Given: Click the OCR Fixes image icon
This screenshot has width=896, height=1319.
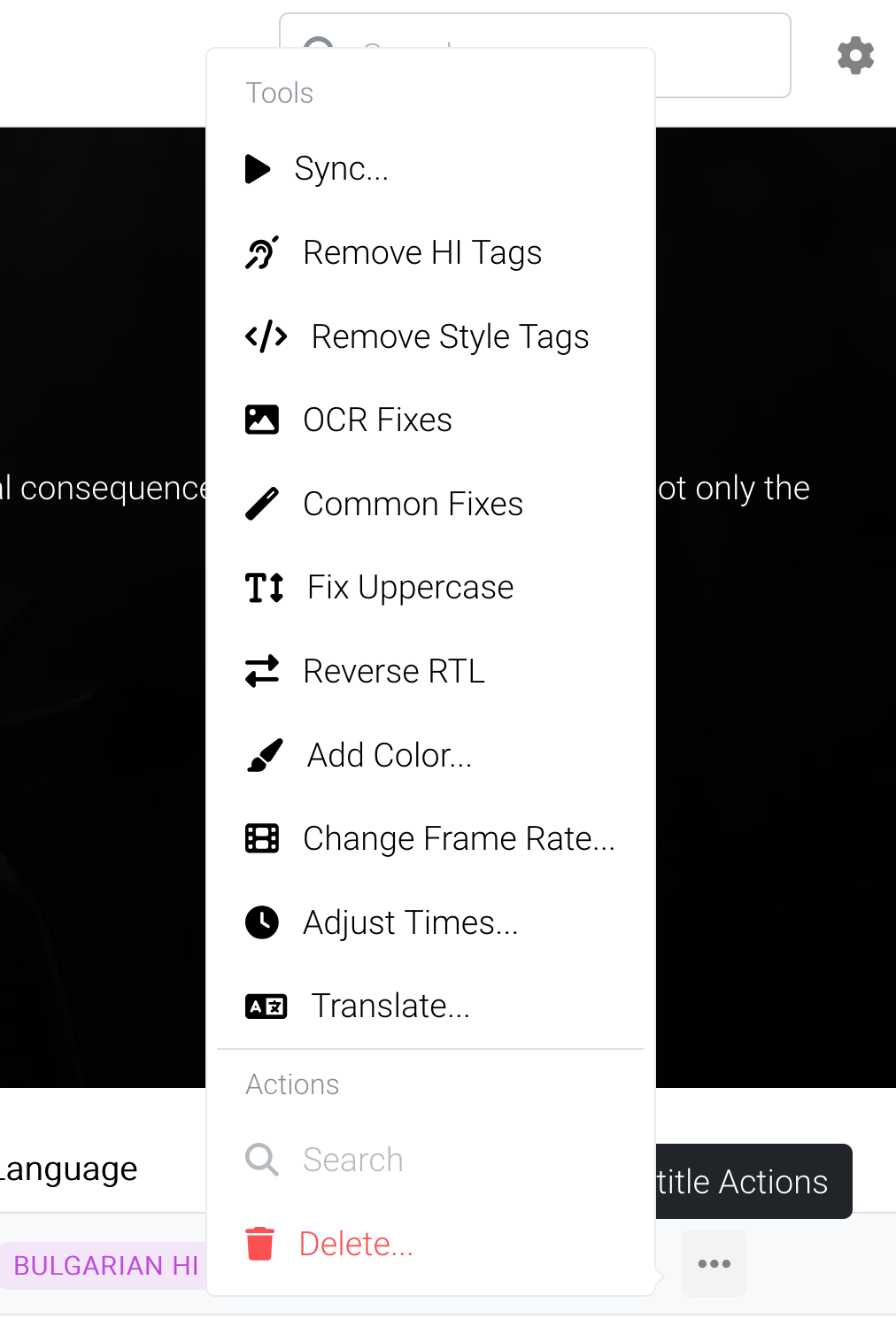Looking at the screenshot, I should tap(262, 420).
